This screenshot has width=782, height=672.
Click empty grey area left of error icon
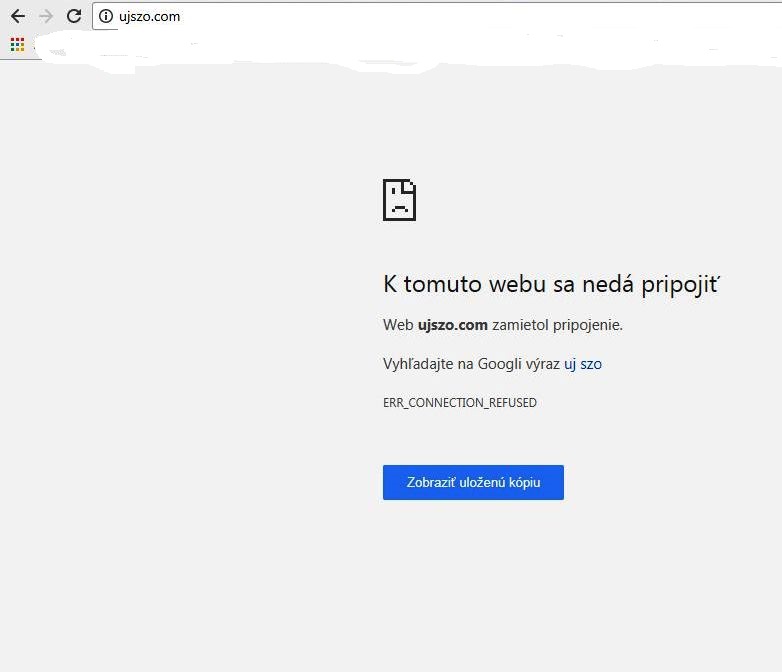point(200,200)
